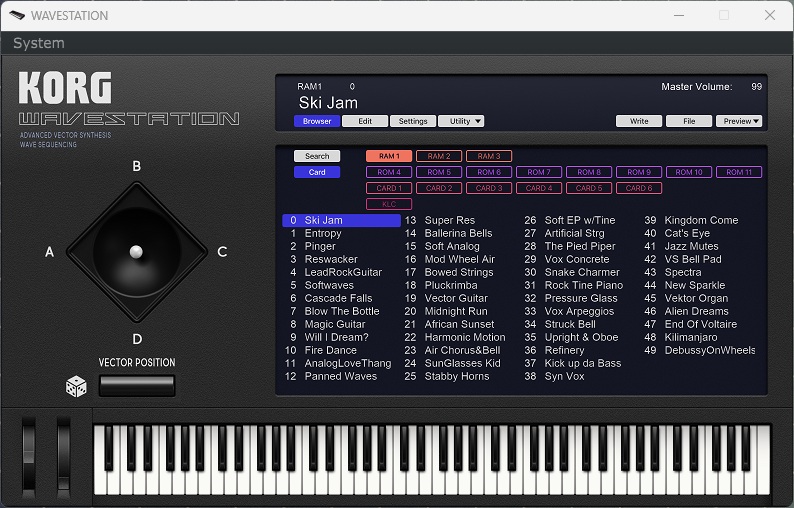Click the pitch bend wheel
This screenshot has height=508, width=794.
(29, 455)
